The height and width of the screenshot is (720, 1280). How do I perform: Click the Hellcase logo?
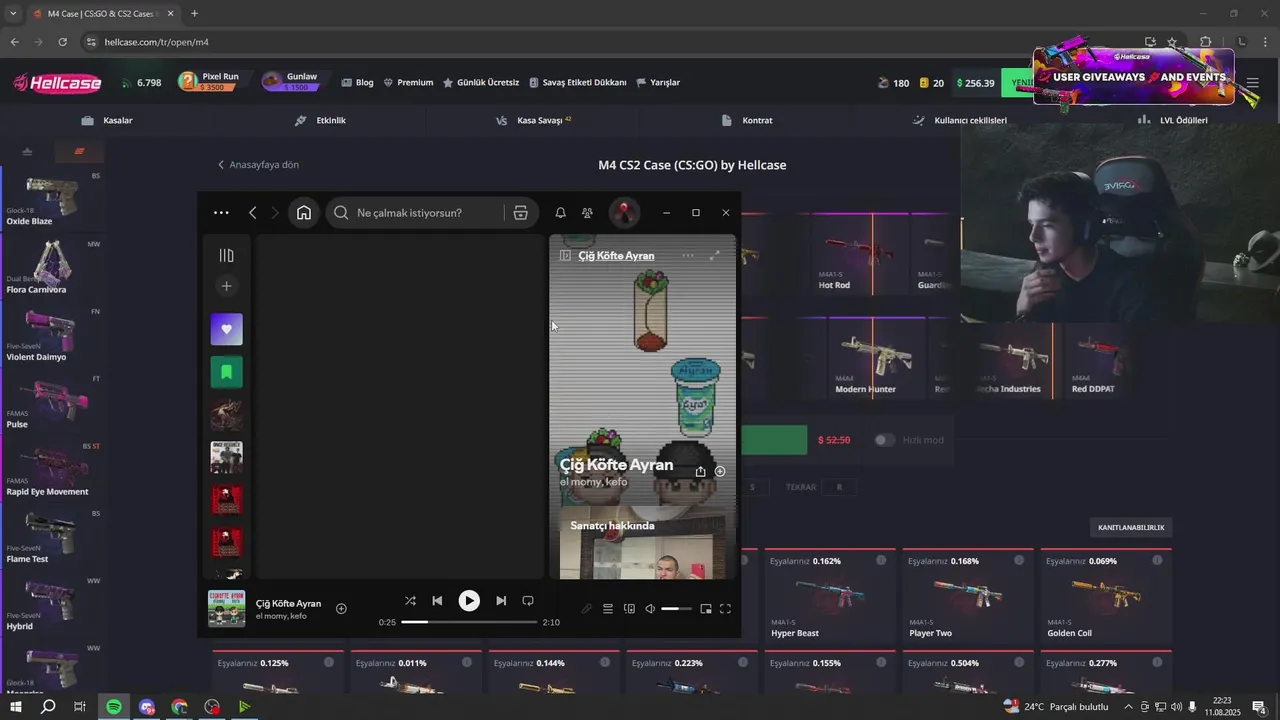[x=57, y=83]
